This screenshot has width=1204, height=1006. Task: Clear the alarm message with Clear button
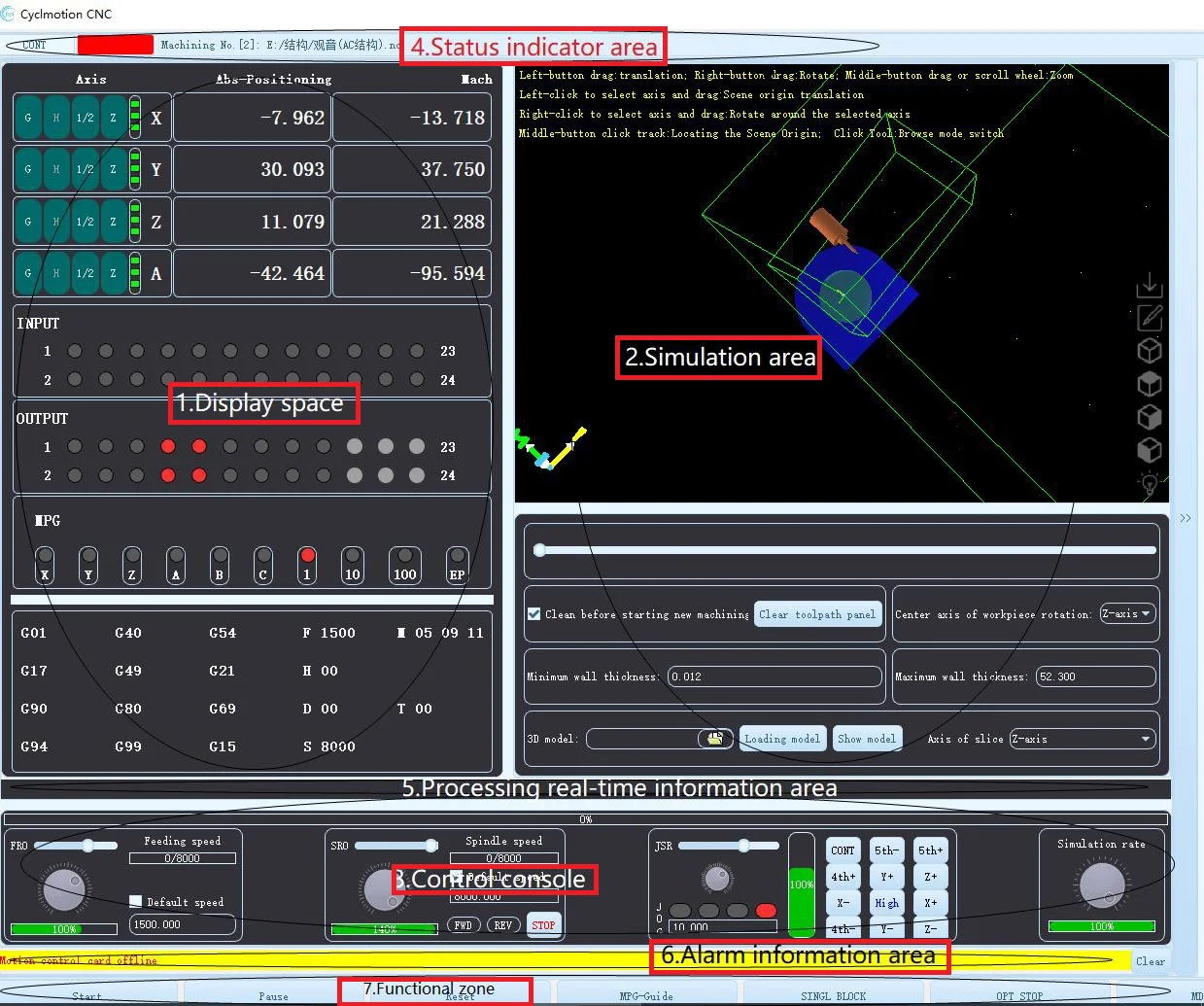pos(1151,961)
